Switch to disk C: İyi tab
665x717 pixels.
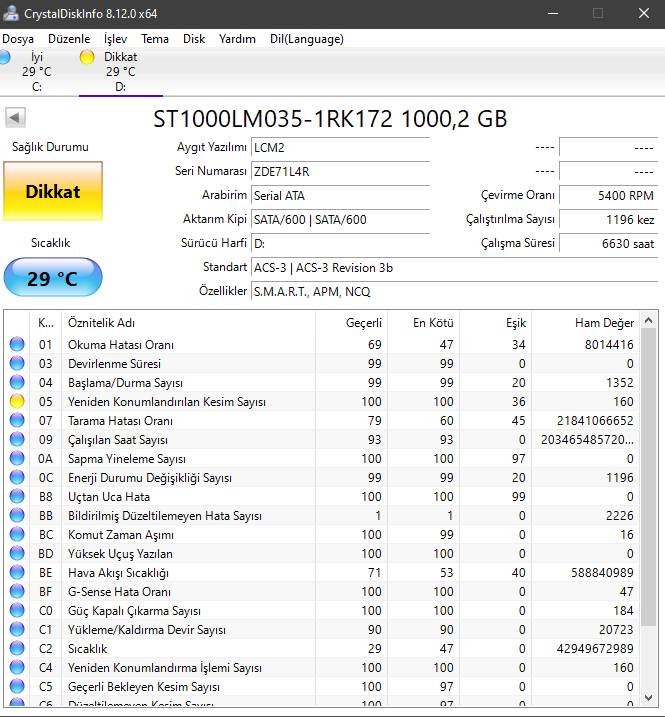[x=37, y=72]
